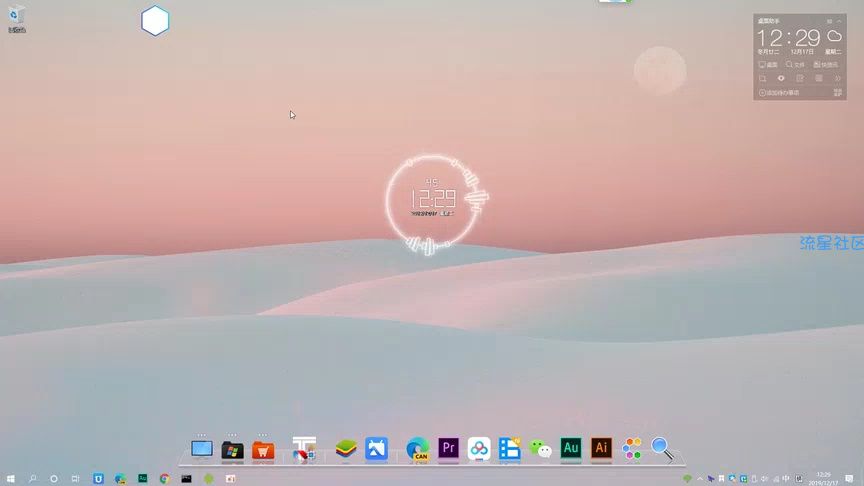Viewport: 864px width, 486px height.
Task: Click the battery icon in system tray
Action: (754, 479)
